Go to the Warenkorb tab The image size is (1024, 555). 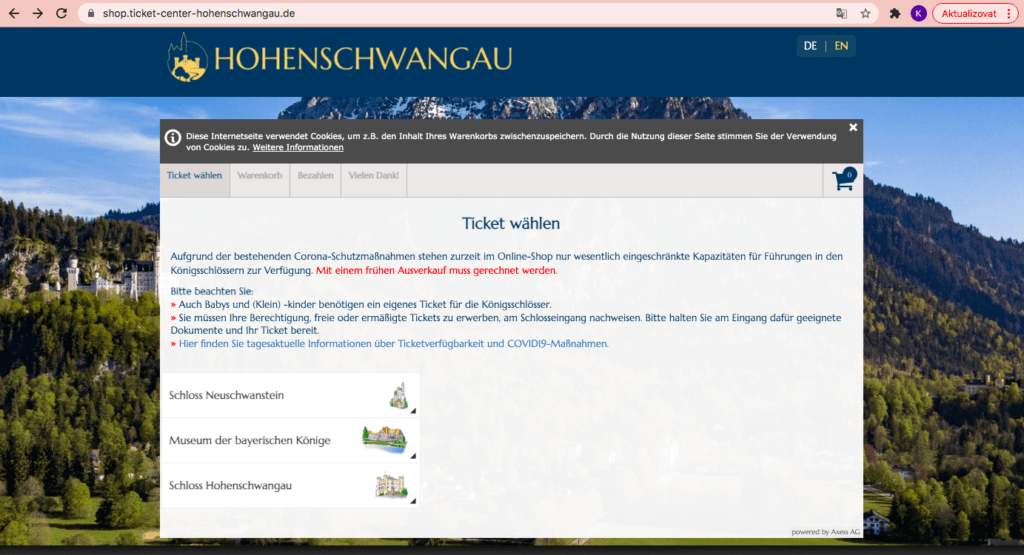tap(260, 176)
